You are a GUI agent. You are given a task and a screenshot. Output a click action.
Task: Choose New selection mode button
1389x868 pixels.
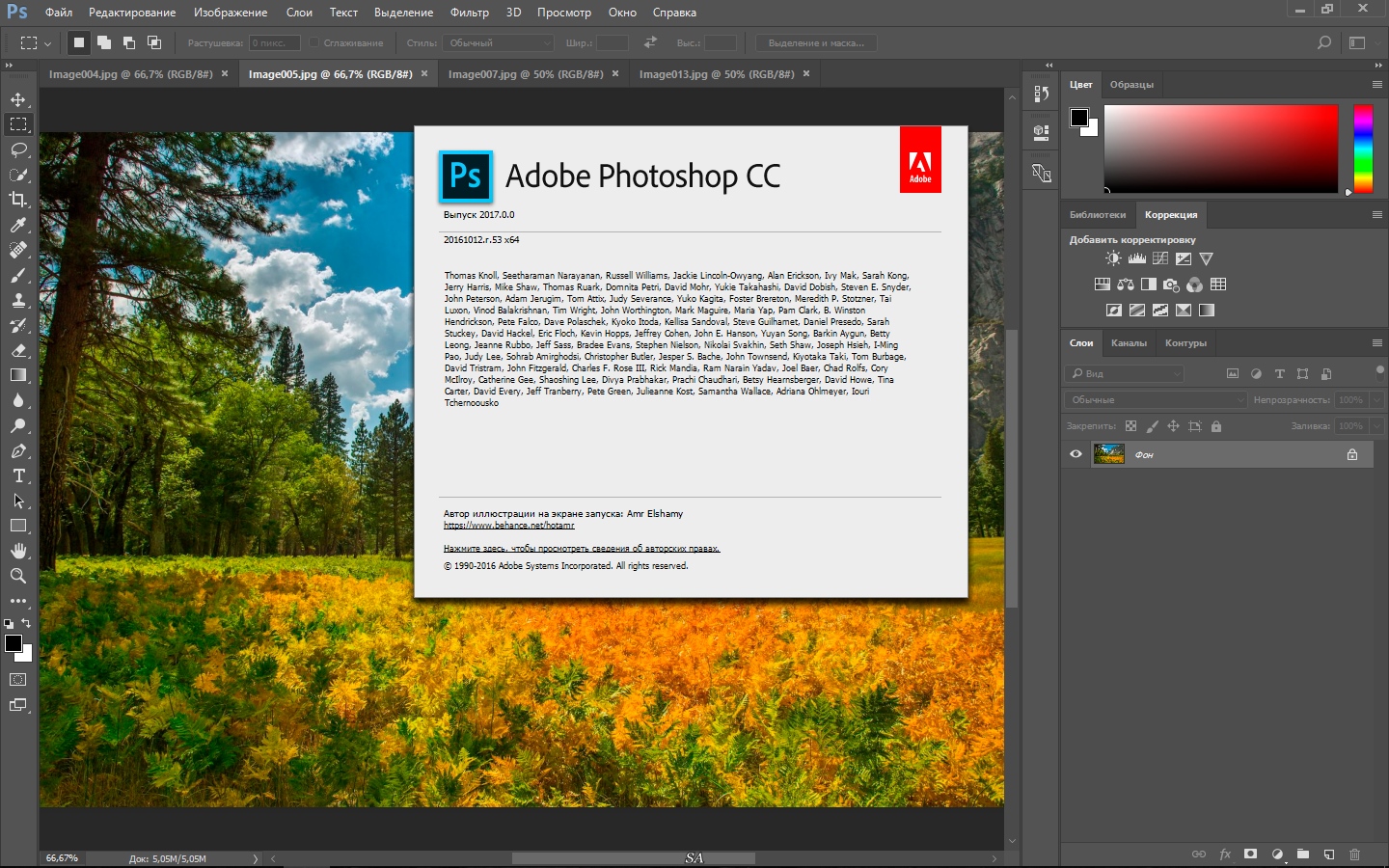coord(79,42)
